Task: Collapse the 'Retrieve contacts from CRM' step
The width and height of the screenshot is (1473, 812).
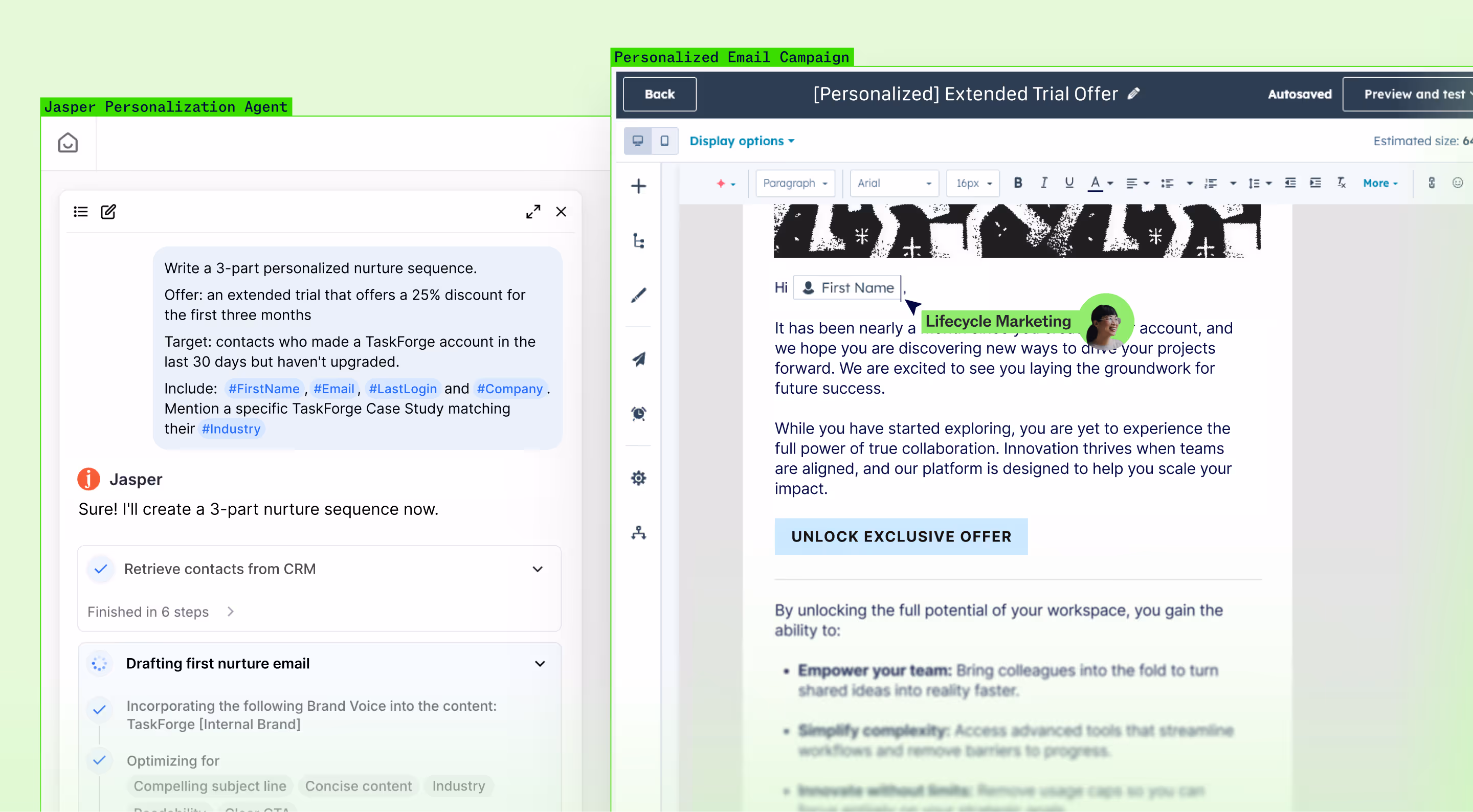Action: 538,569
